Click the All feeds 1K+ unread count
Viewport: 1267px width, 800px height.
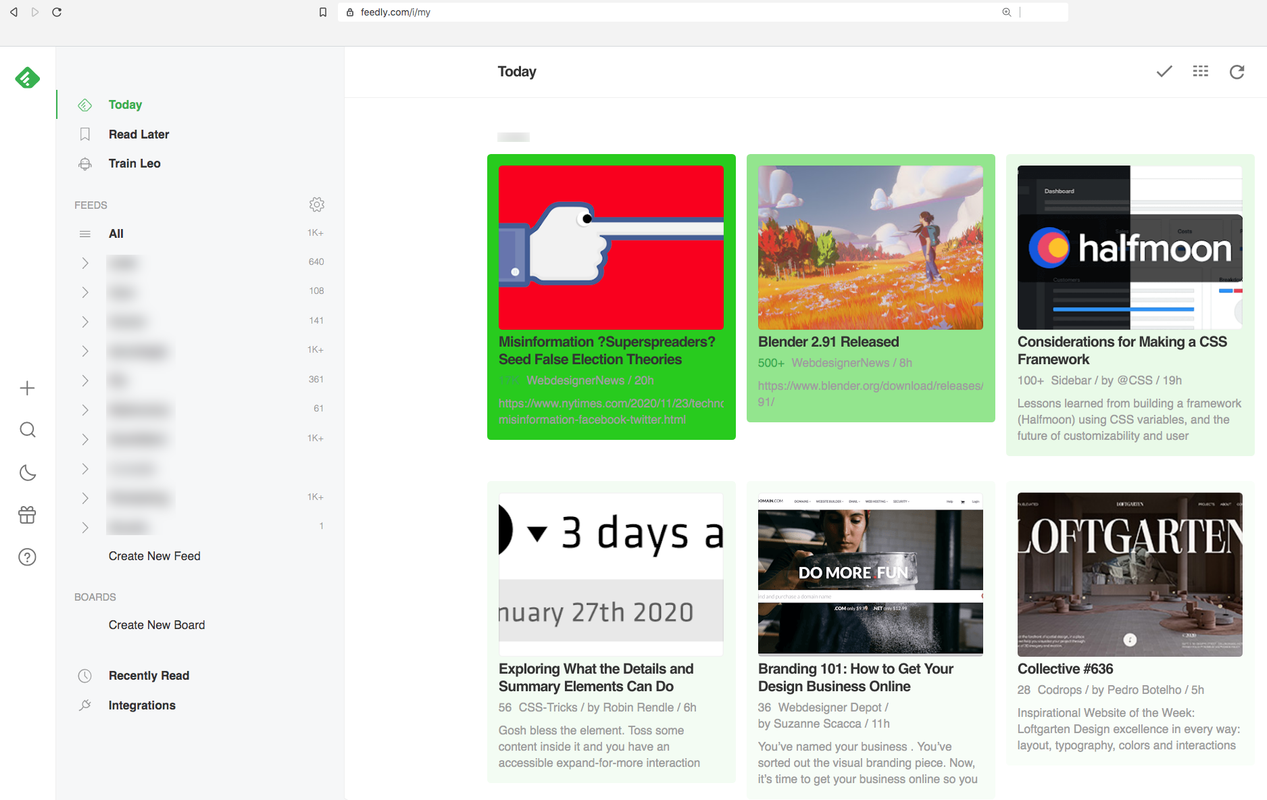pyautogui.click(x=315, y=233)
